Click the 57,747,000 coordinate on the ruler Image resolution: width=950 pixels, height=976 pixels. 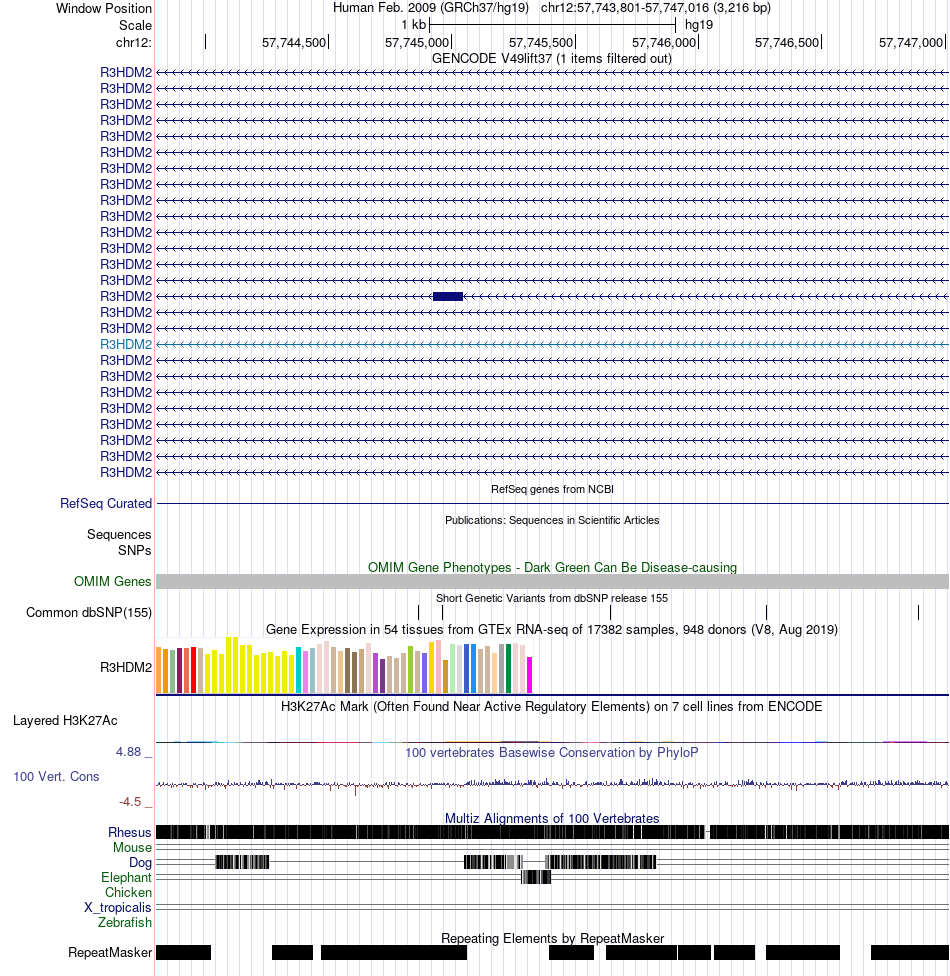tap(911, 42)
